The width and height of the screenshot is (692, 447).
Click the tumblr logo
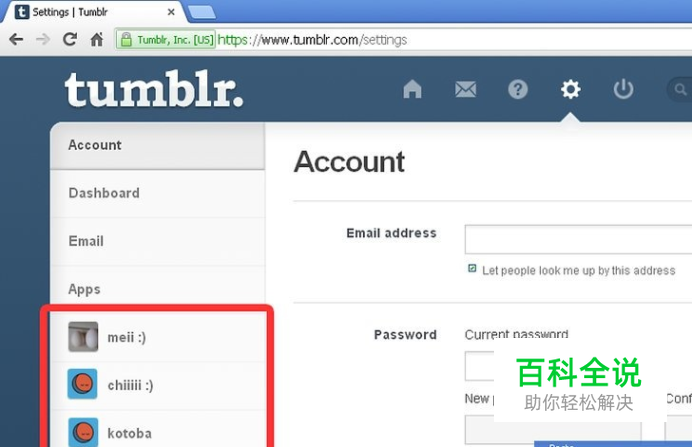(154, 89)
